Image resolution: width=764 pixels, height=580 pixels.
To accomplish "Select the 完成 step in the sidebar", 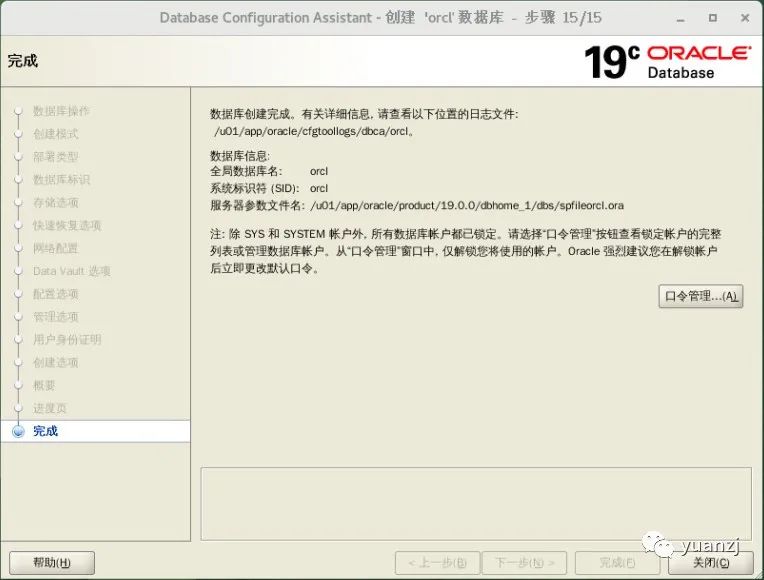I will tap(45, 431).
